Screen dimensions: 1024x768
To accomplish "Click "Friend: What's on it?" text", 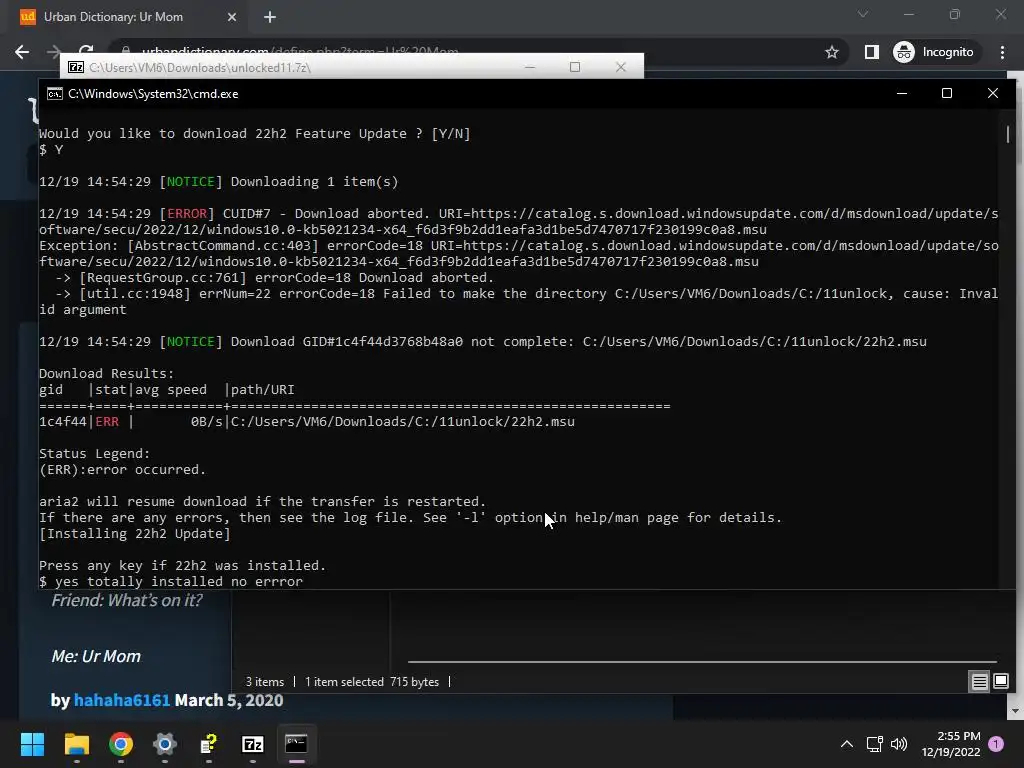I will pyautogui.click(x=127, y=600).
